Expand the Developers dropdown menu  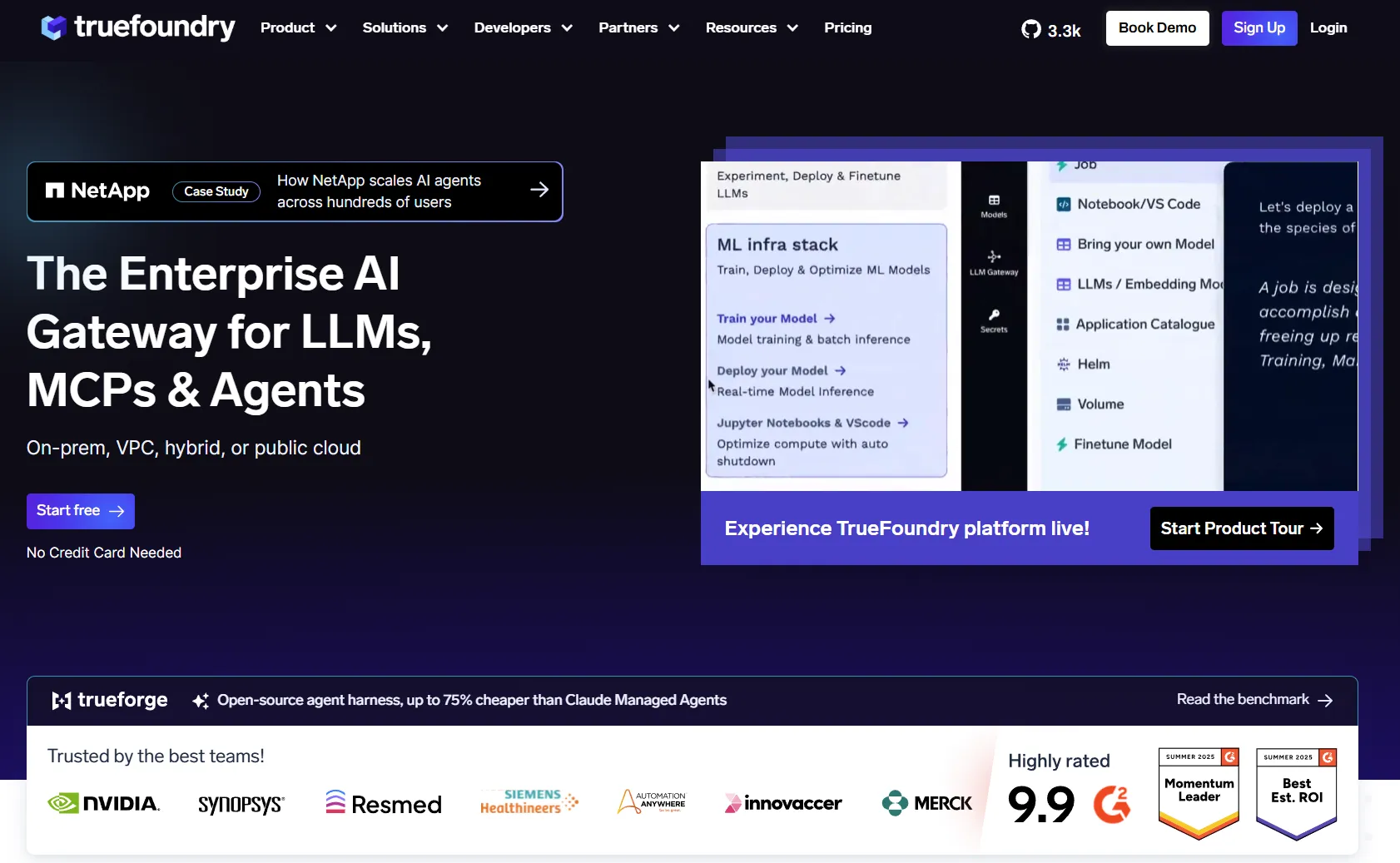click(x=524, y=27)
